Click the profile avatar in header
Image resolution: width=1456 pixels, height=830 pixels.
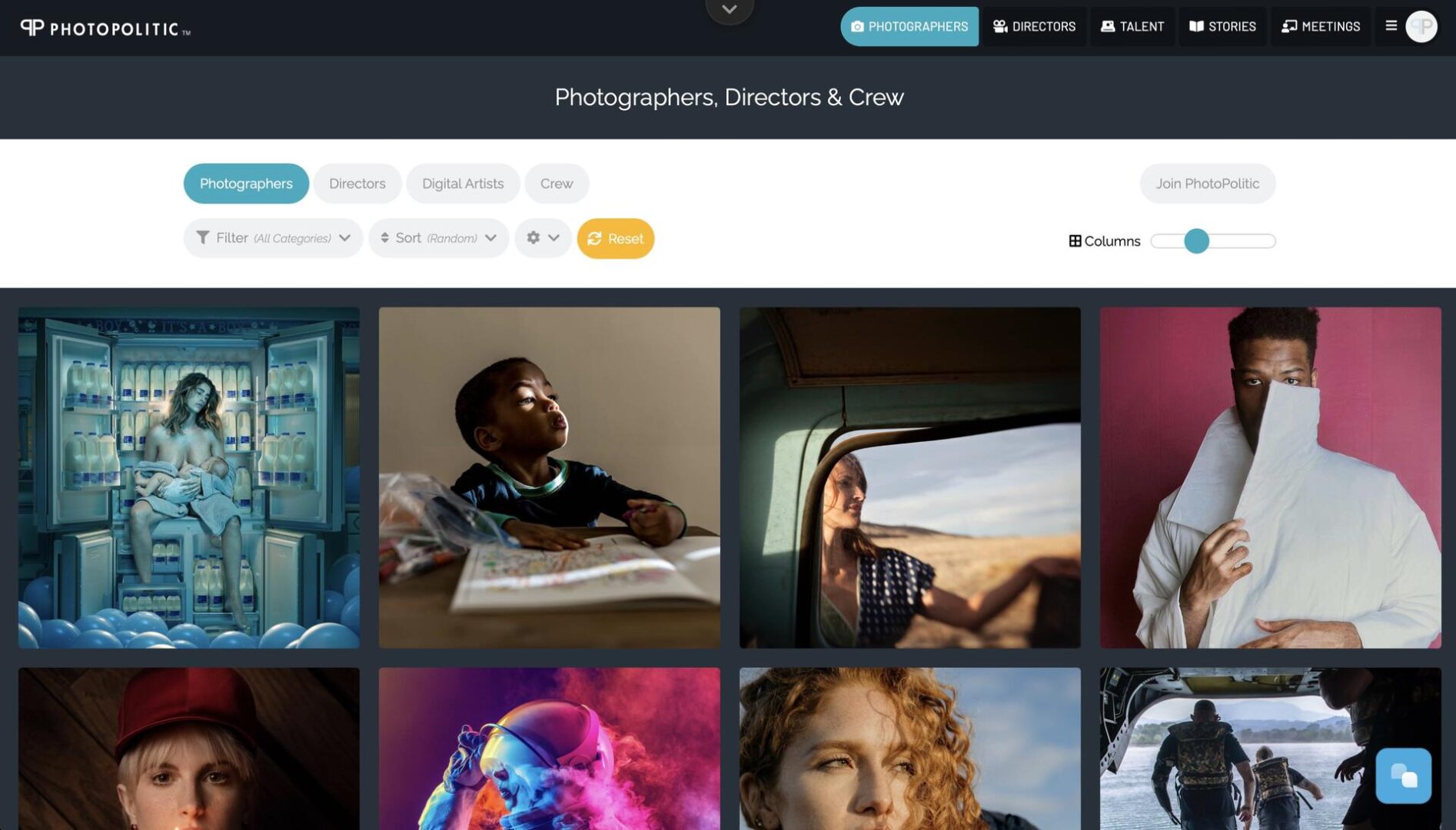coord(1421,26)
